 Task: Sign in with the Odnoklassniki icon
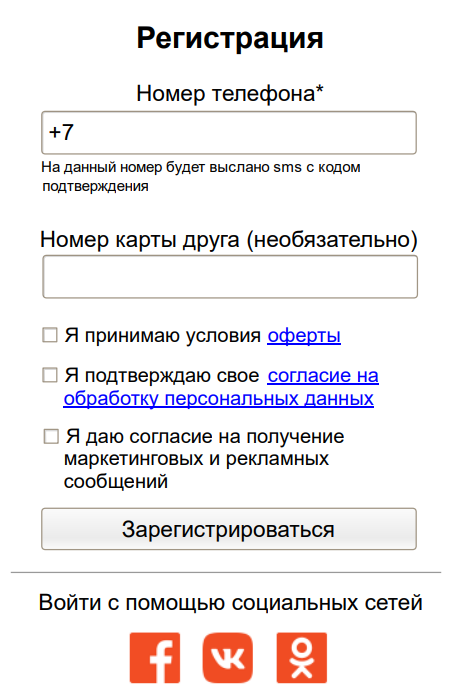click(302, 657)
